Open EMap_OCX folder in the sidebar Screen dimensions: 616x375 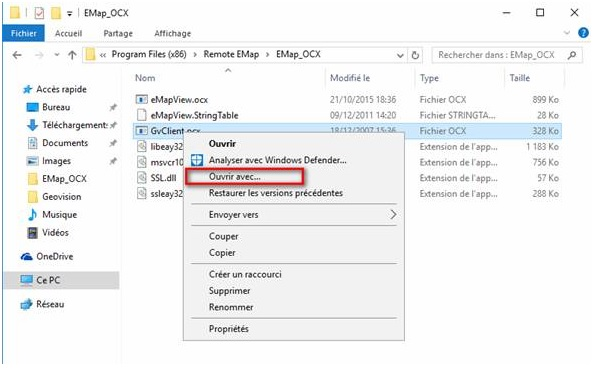(64, 179)
